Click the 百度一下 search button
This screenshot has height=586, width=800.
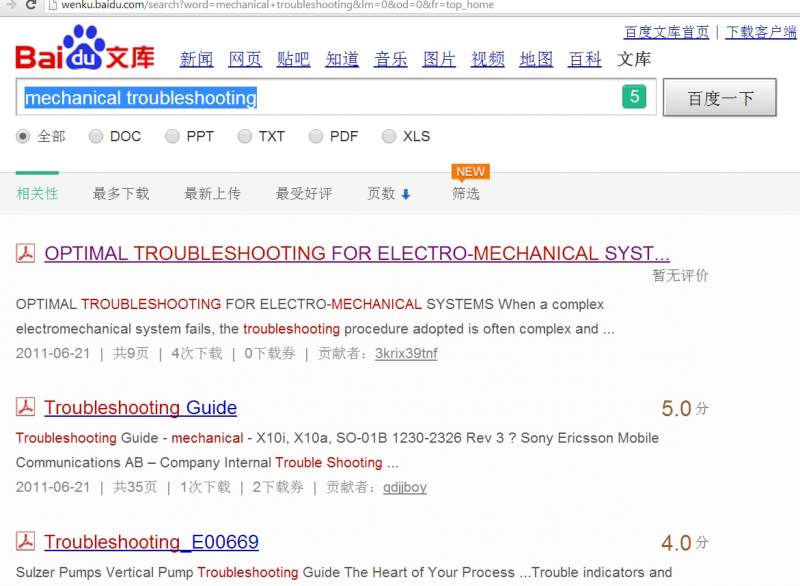pos(719,97)
